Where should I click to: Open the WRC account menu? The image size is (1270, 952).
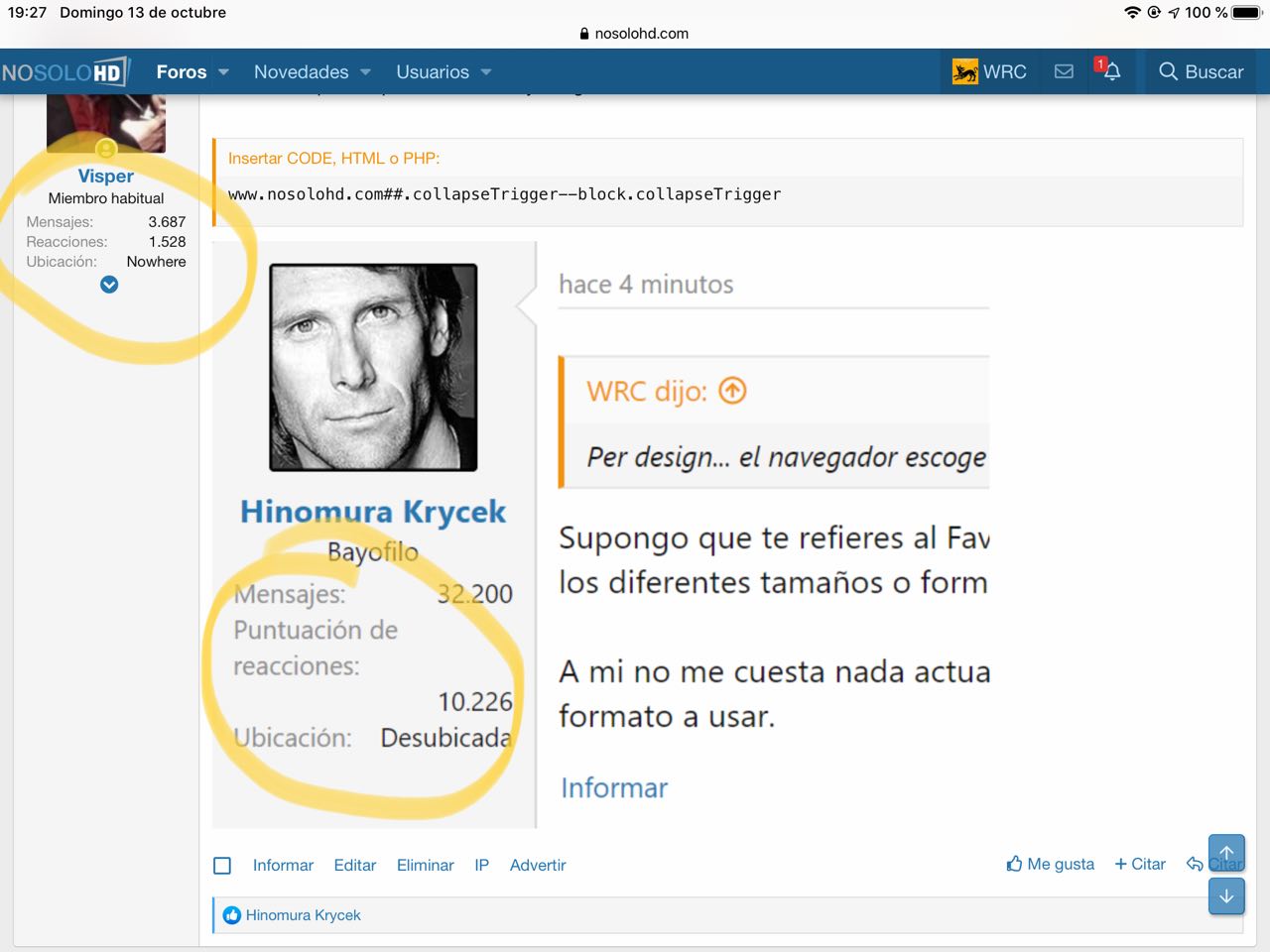[990, 71]
